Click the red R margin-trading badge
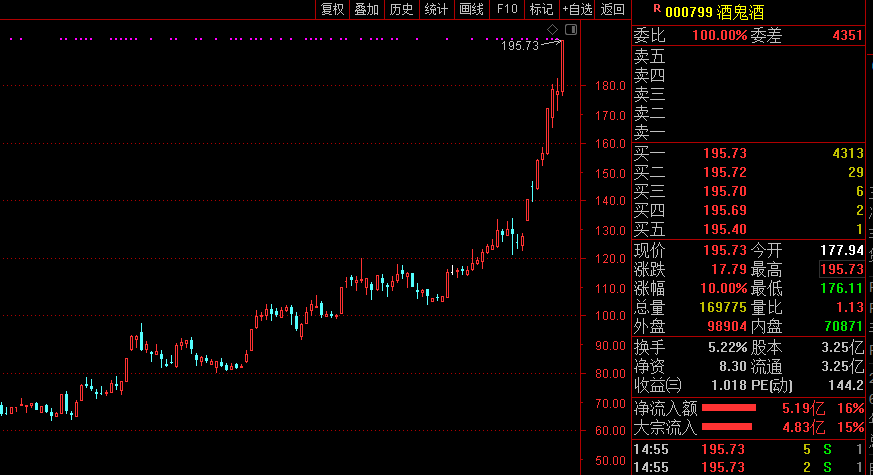The height and width of the screenshot is (475, 873). coord(656,9)
